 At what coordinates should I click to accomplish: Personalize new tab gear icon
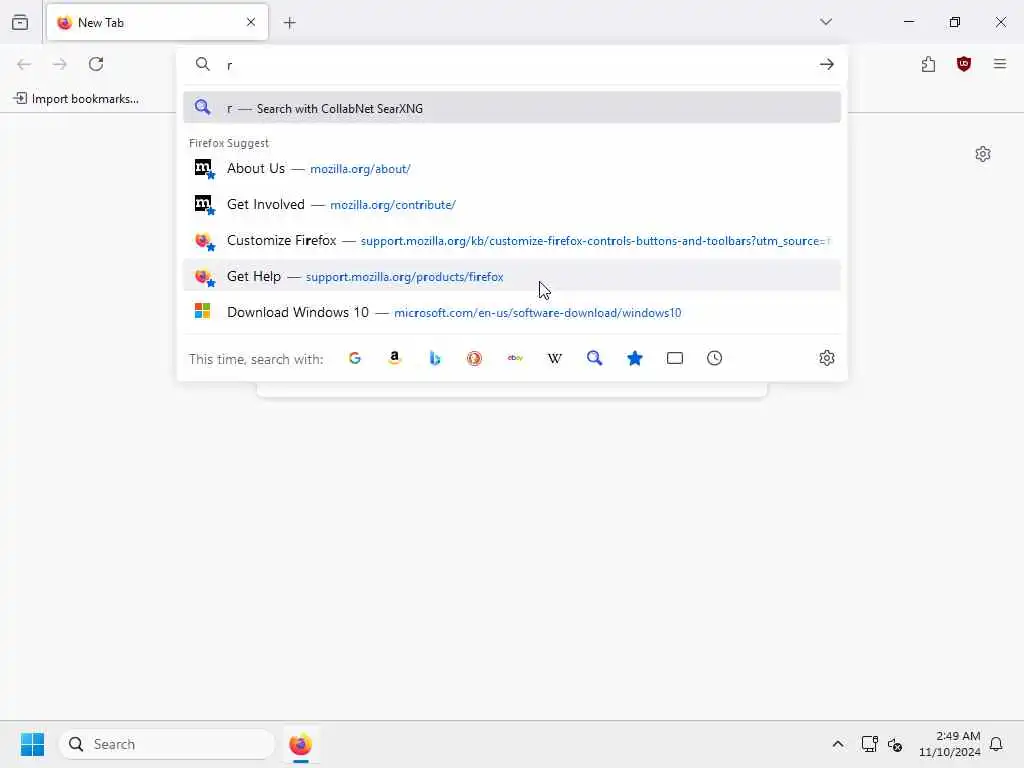983,154
